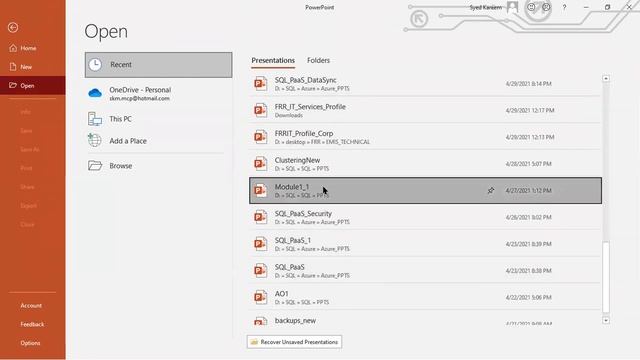
Task: Click the user account picture icon
Action: [512, 7]
